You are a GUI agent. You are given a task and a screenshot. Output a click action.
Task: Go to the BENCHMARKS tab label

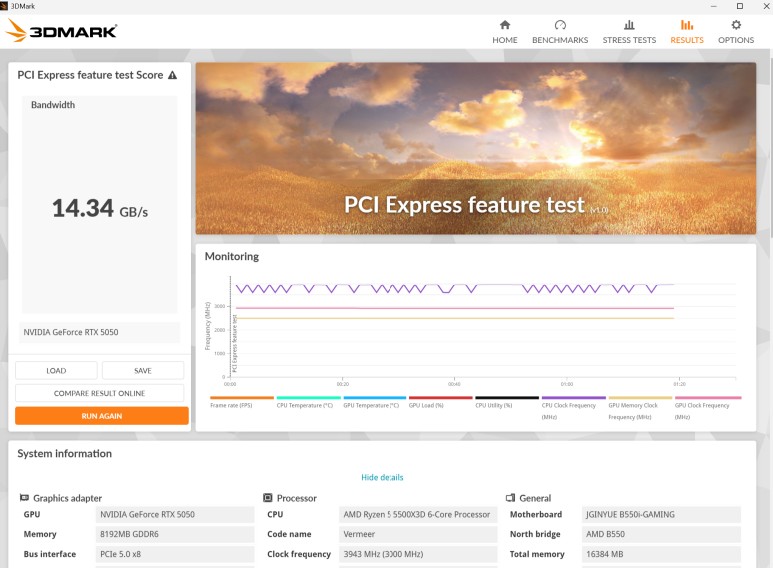click(560, 40)
